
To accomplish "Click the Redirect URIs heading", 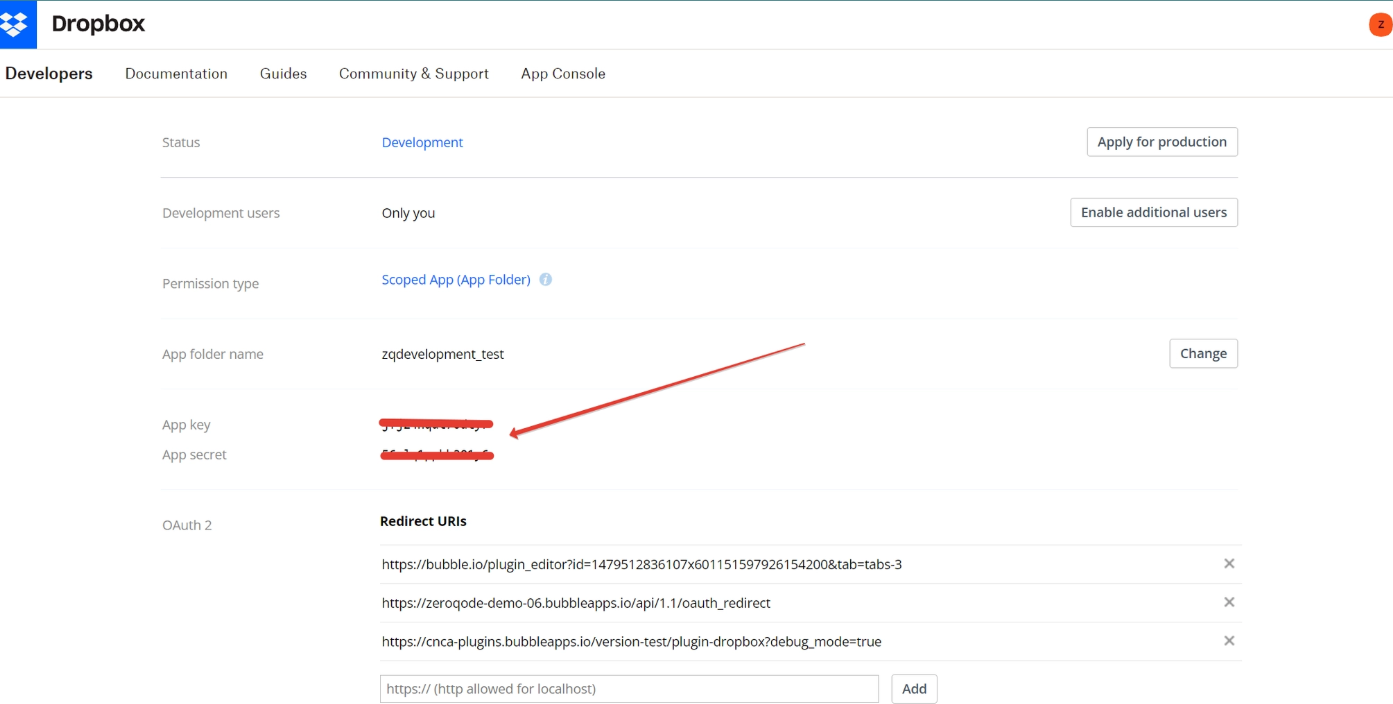I will pyautogui.click(x=423, y=521).
